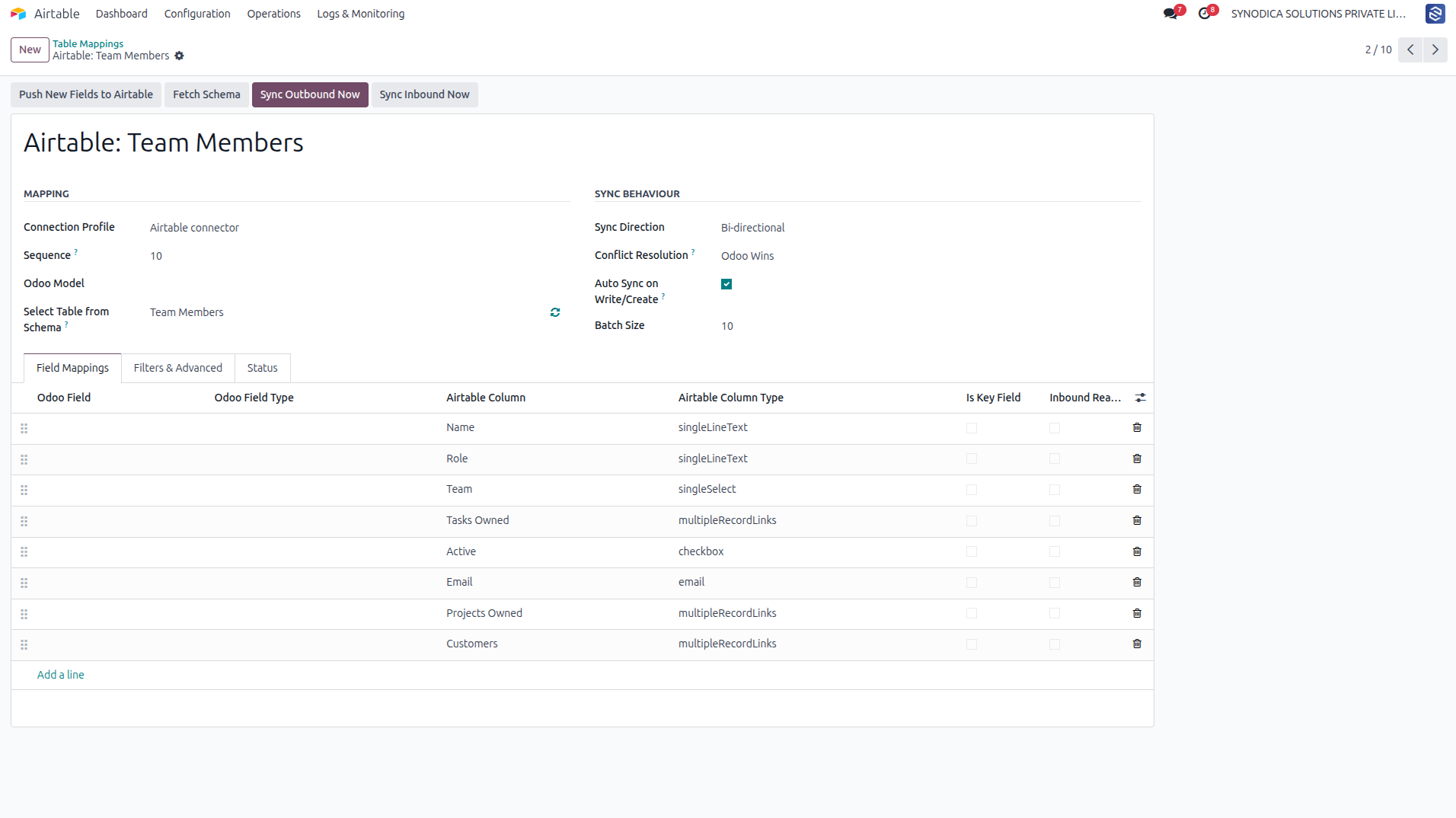Click the New record button

click(30, 50)
